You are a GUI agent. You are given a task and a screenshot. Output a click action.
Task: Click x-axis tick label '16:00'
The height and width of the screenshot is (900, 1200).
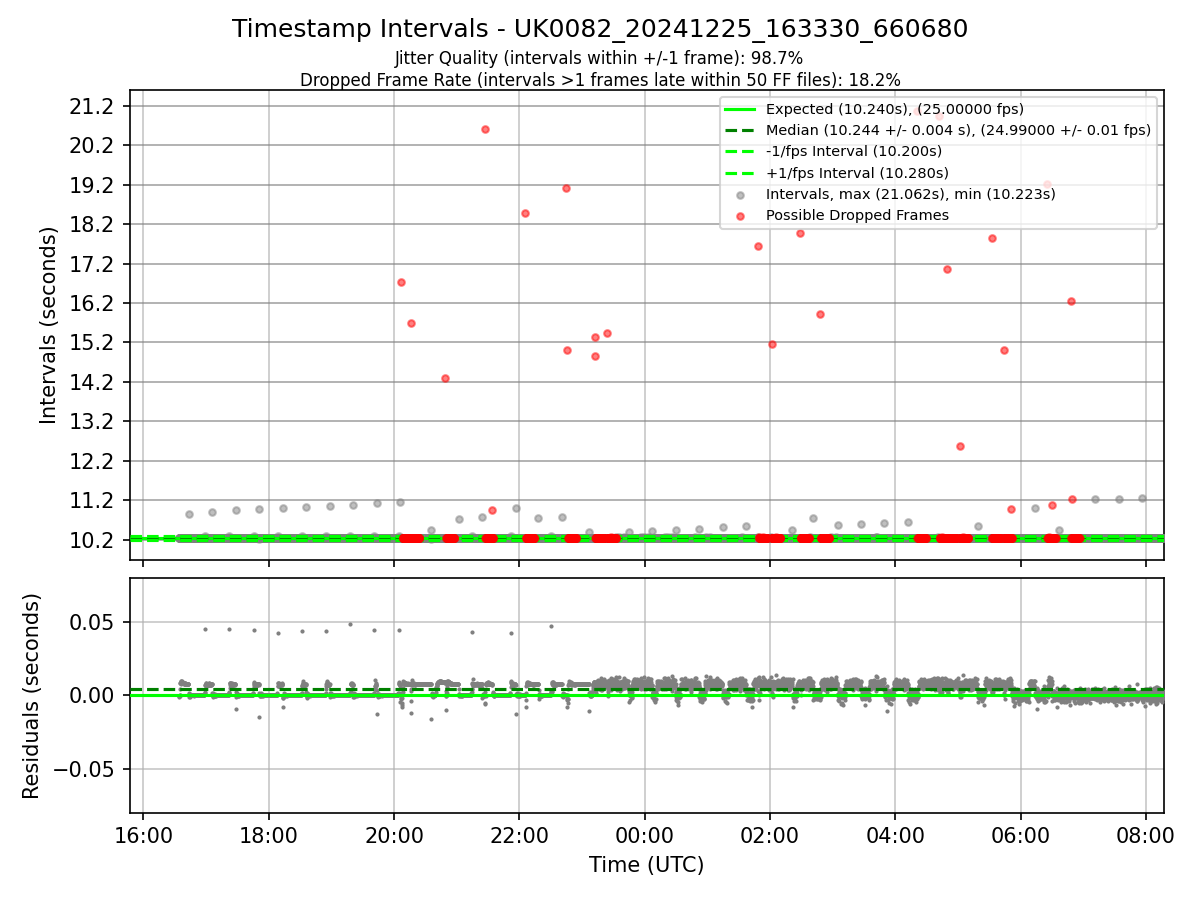pyautogui.click(x=143, y=834)
